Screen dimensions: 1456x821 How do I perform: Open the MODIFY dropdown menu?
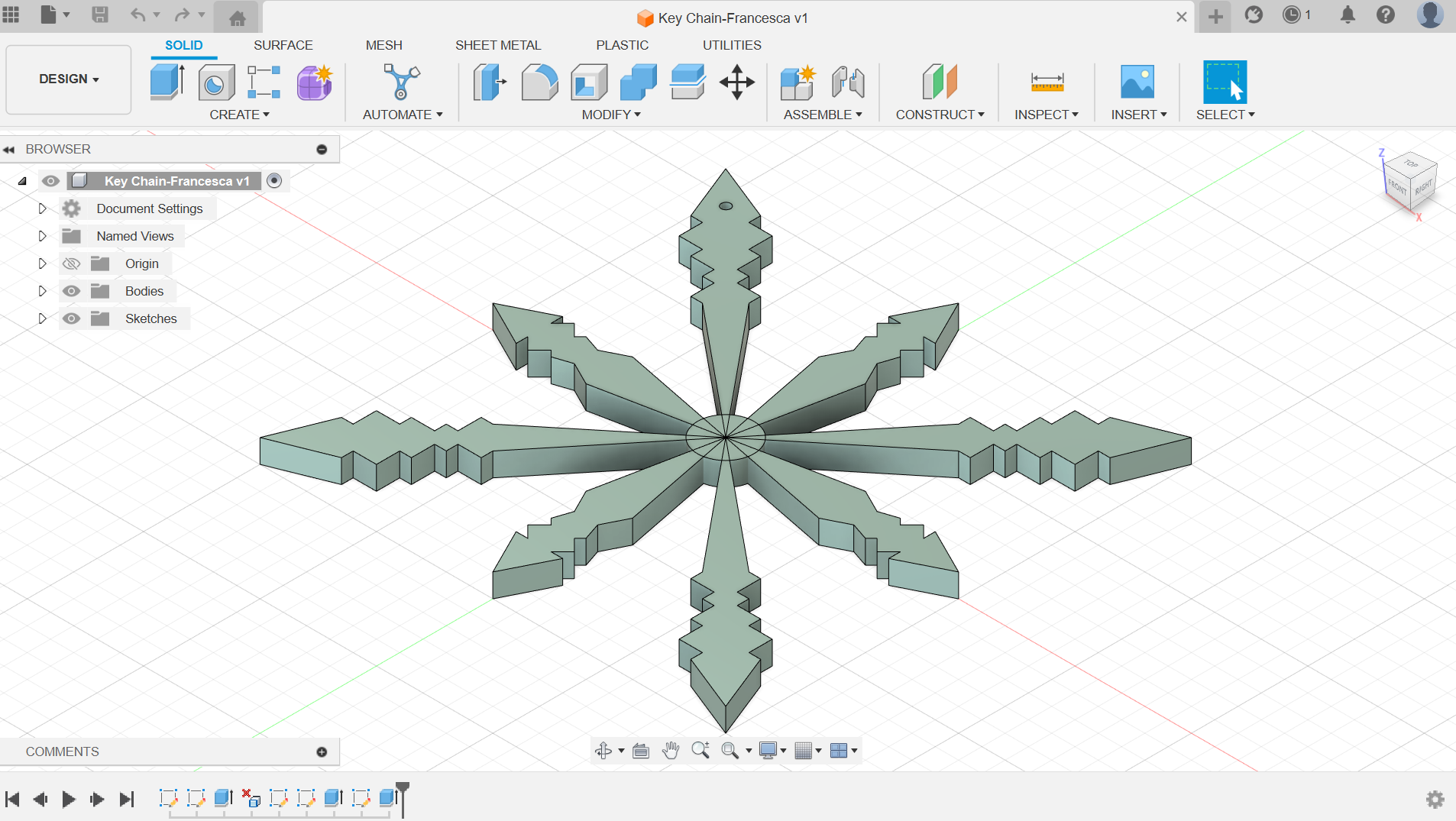pyautogui.click(x=611, y=115)
